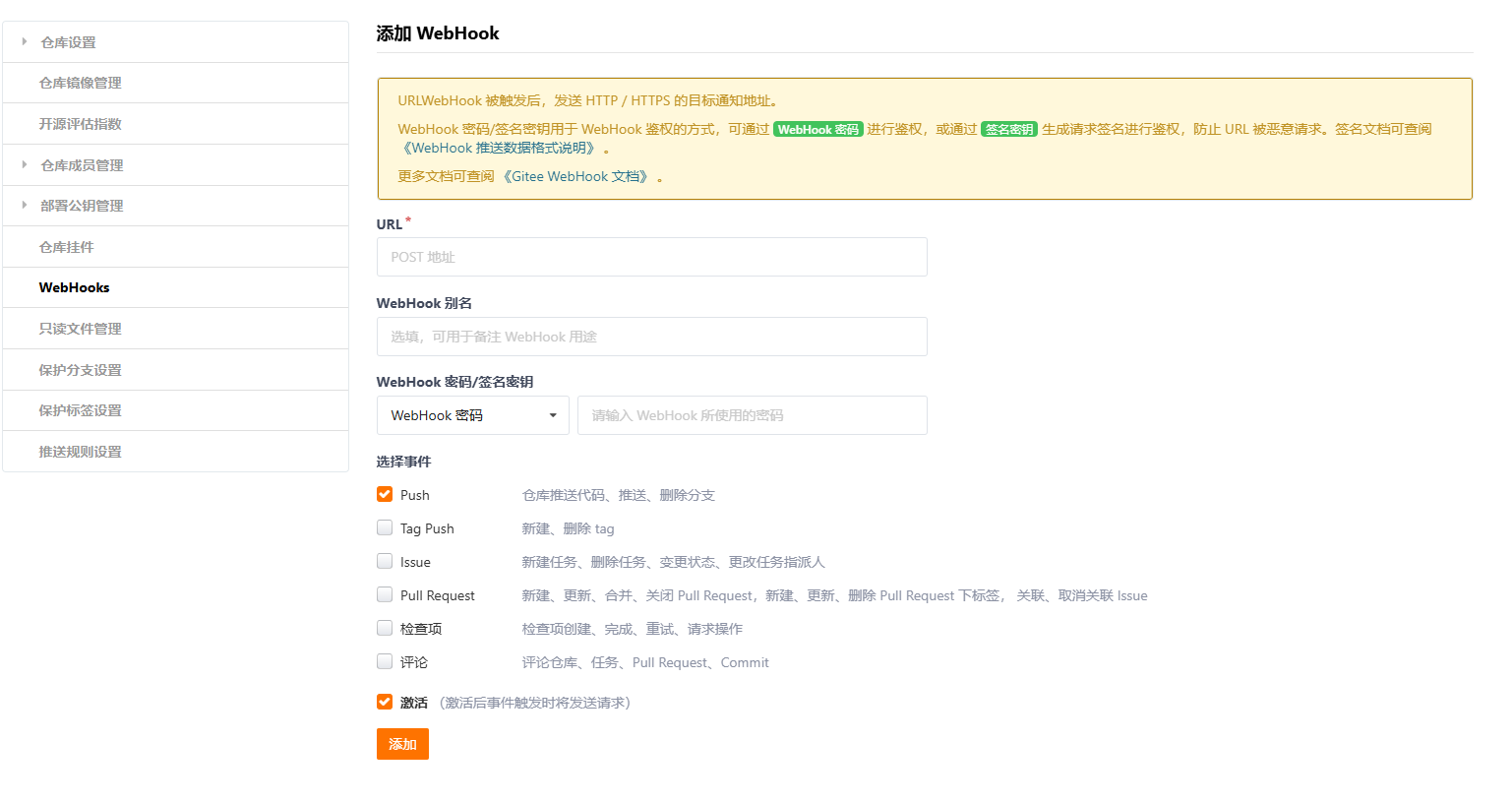Open the WebHook 密码 type dropdown

pyautogui.click(x=472, y=415)
